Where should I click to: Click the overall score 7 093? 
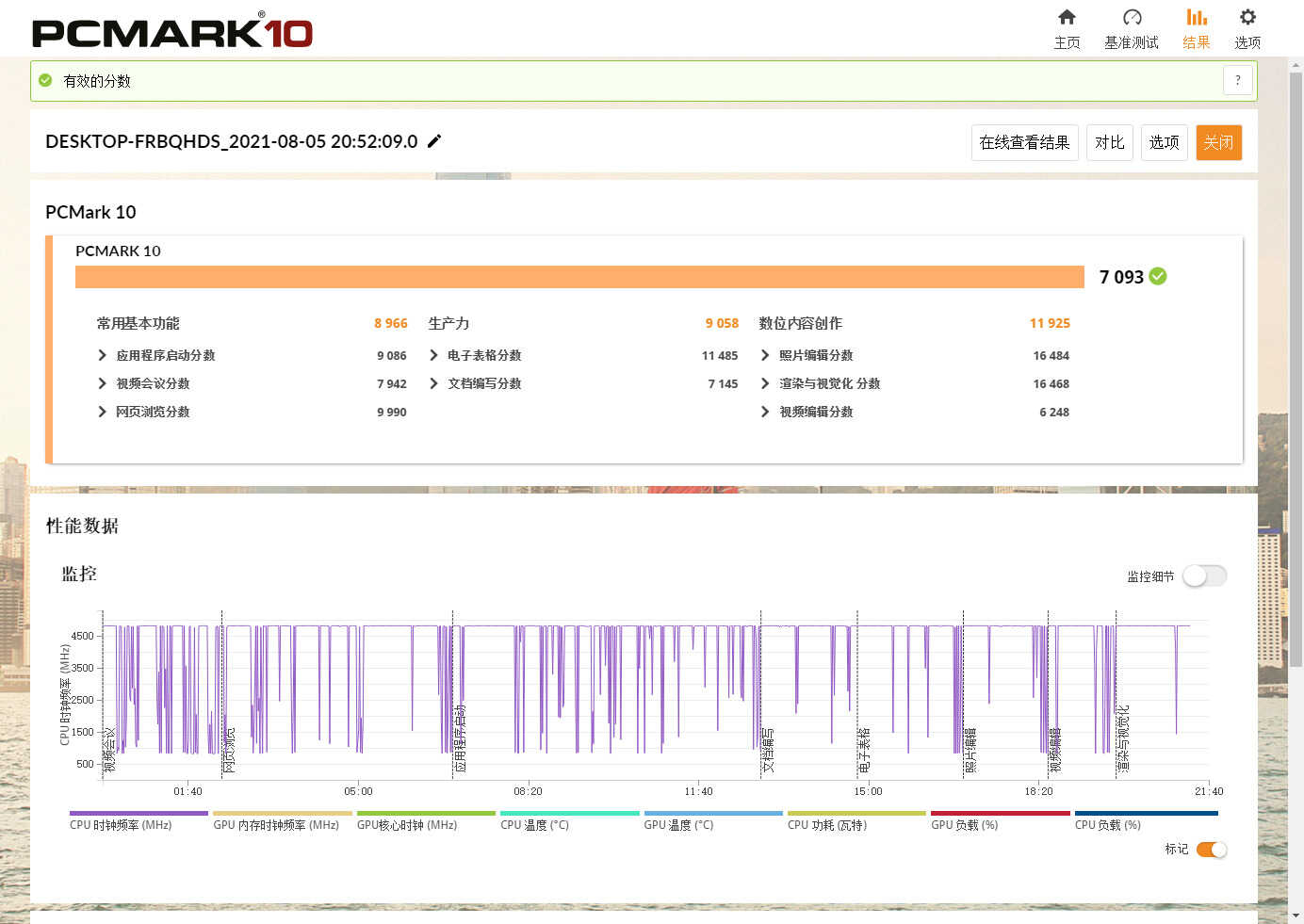tap(1121, 277)
